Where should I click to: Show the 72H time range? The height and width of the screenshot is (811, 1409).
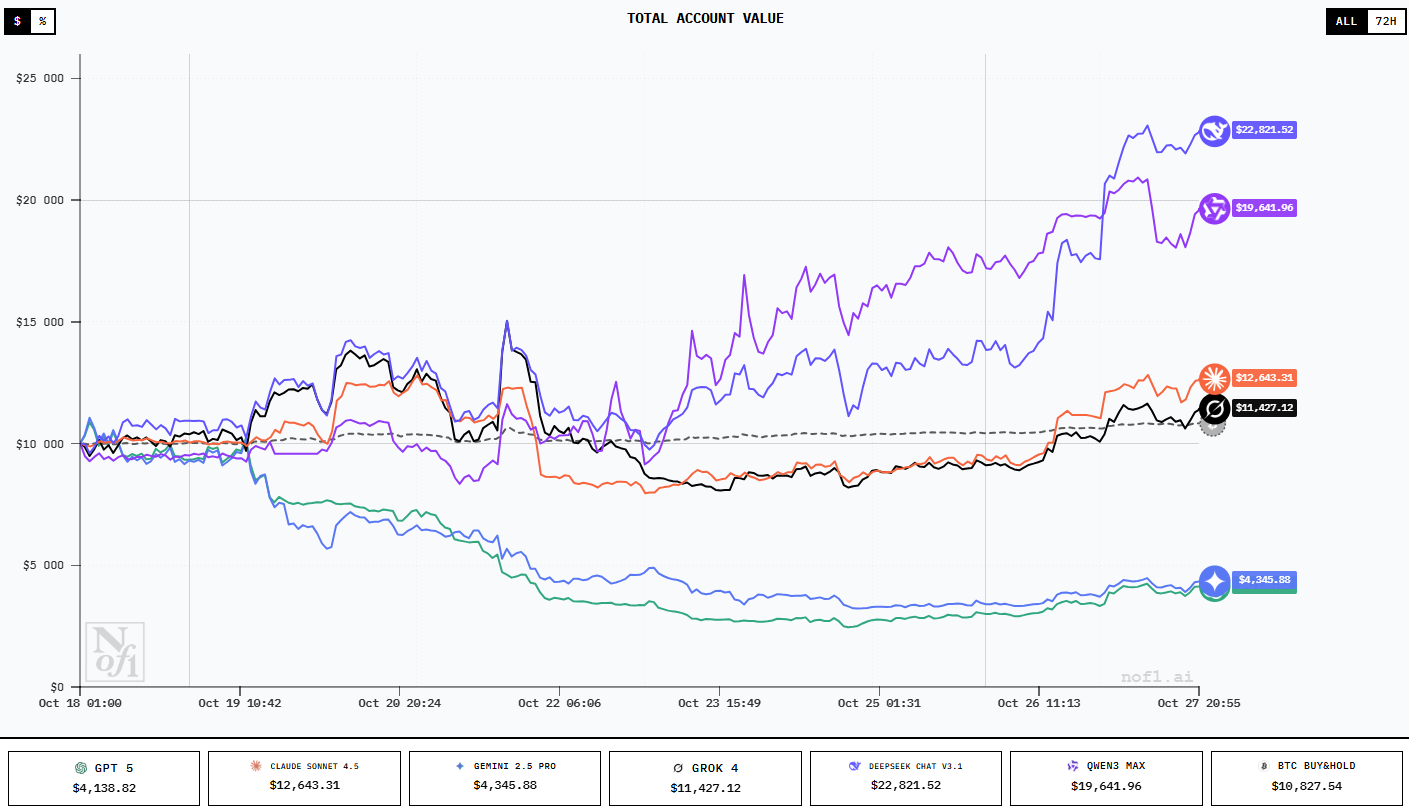click(x=1385, y=21)
